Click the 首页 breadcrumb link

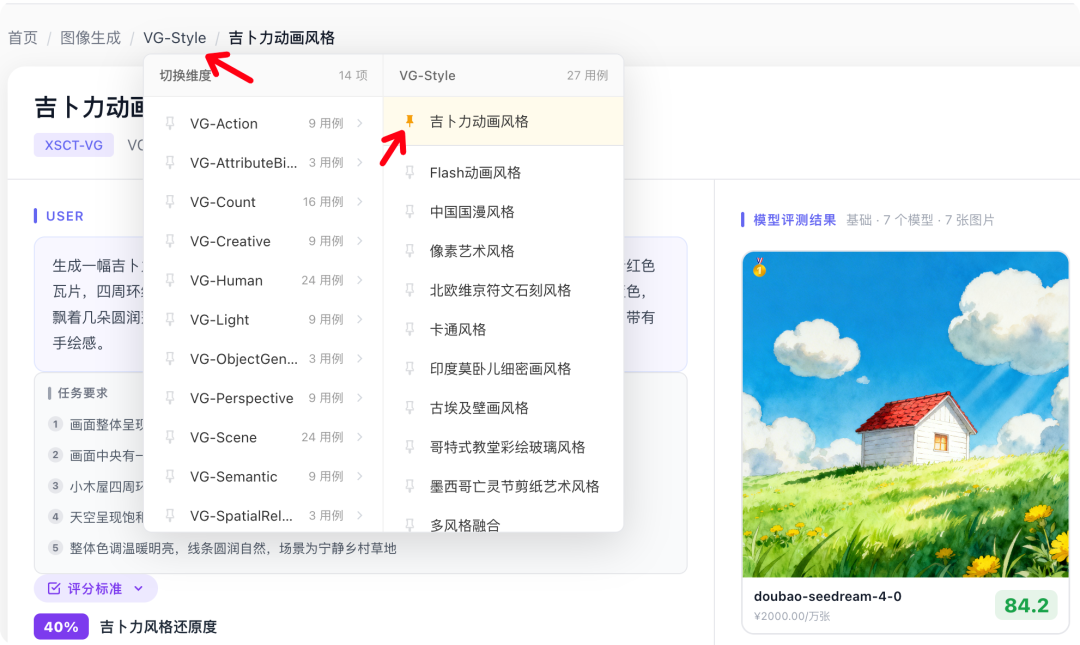22,38
